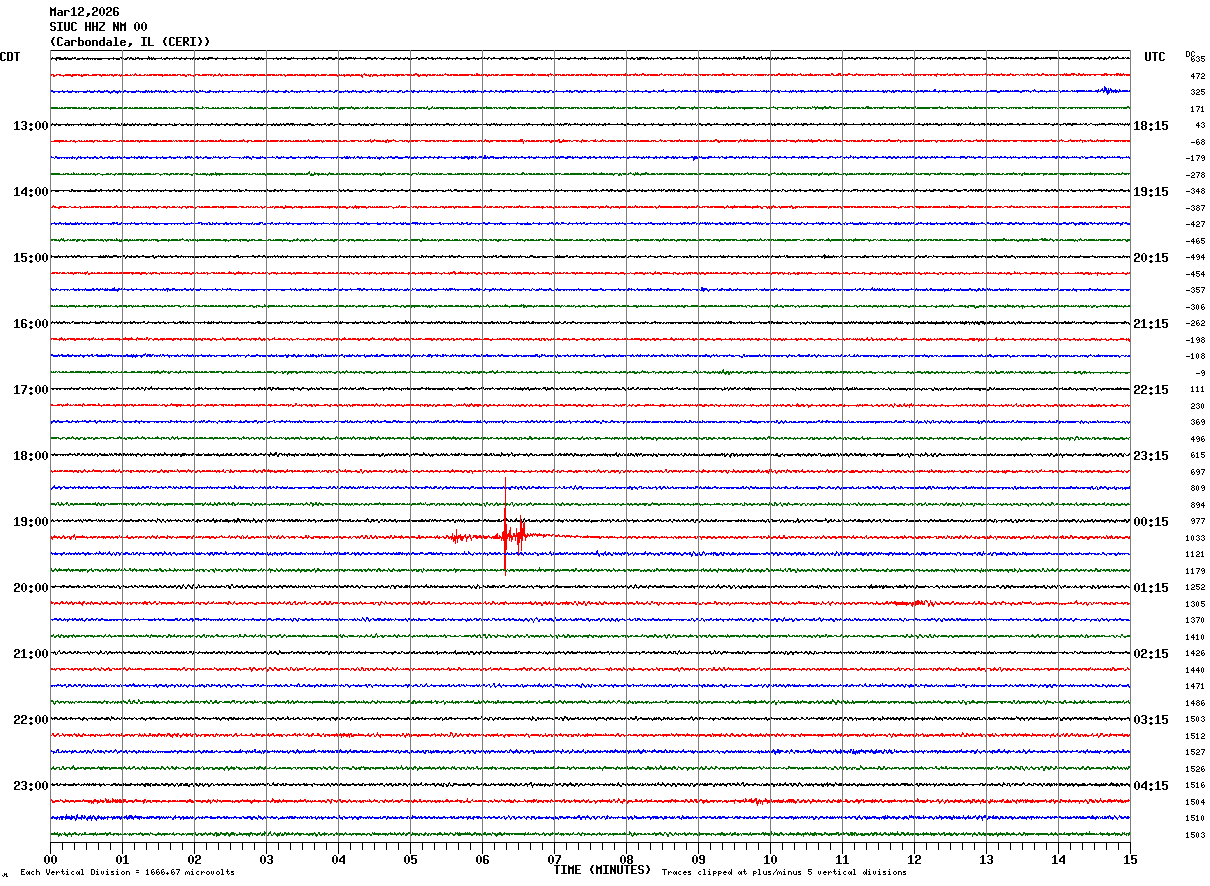Click the DC offset value "472"
The height and width of the screenshot is (886, 1210).
pos(1197,76)
